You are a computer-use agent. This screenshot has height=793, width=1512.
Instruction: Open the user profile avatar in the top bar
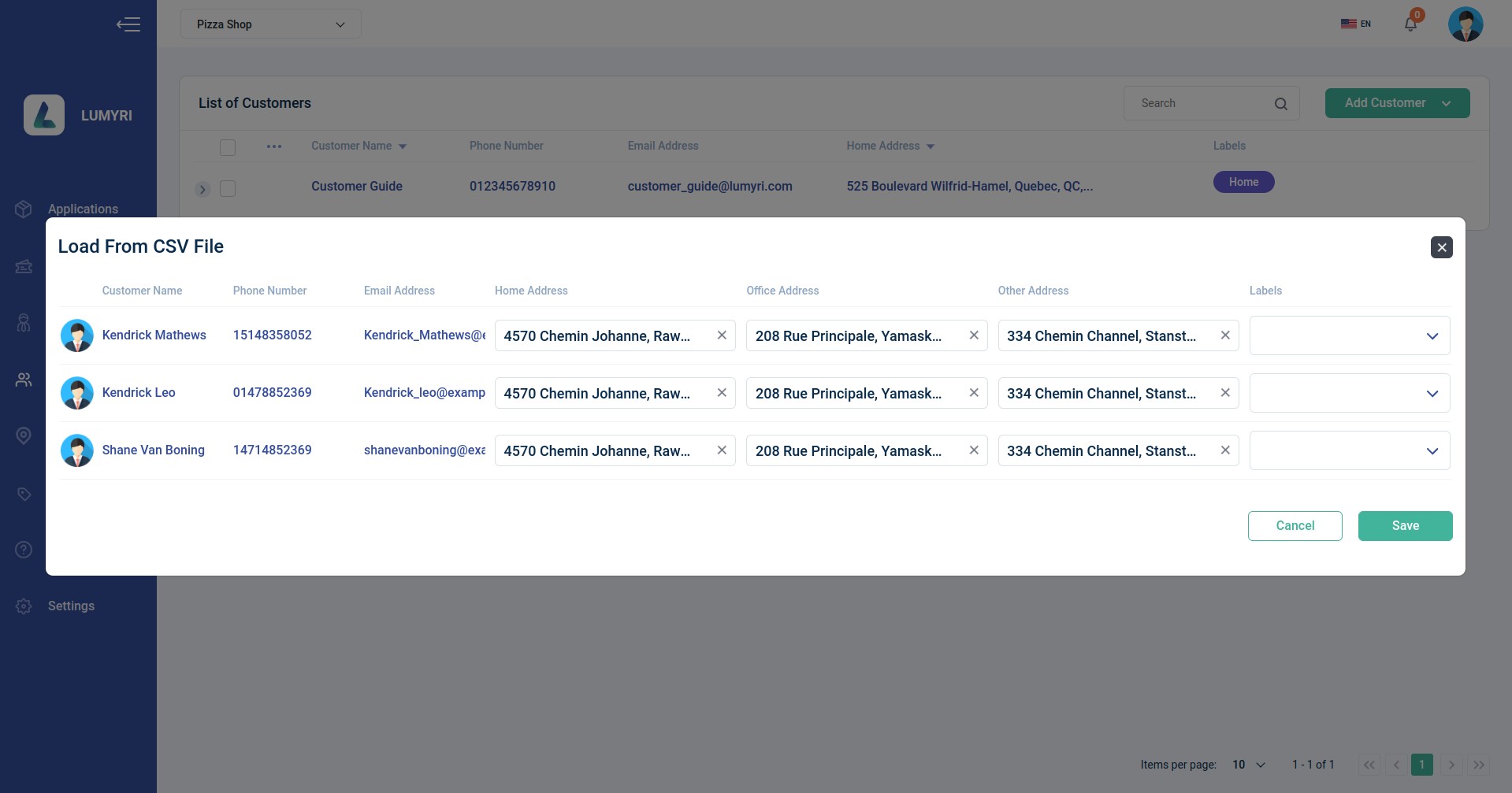click(x=1466, y=24)
